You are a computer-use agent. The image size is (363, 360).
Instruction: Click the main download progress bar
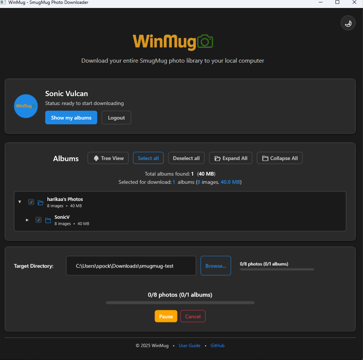coord(180,303)
